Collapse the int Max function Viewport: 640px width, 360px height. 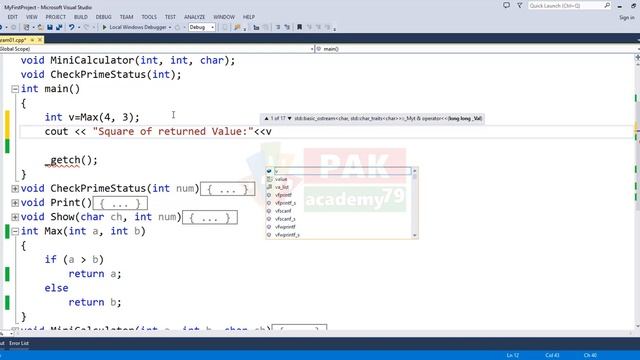pyautogui.click(x=15, y=231)
